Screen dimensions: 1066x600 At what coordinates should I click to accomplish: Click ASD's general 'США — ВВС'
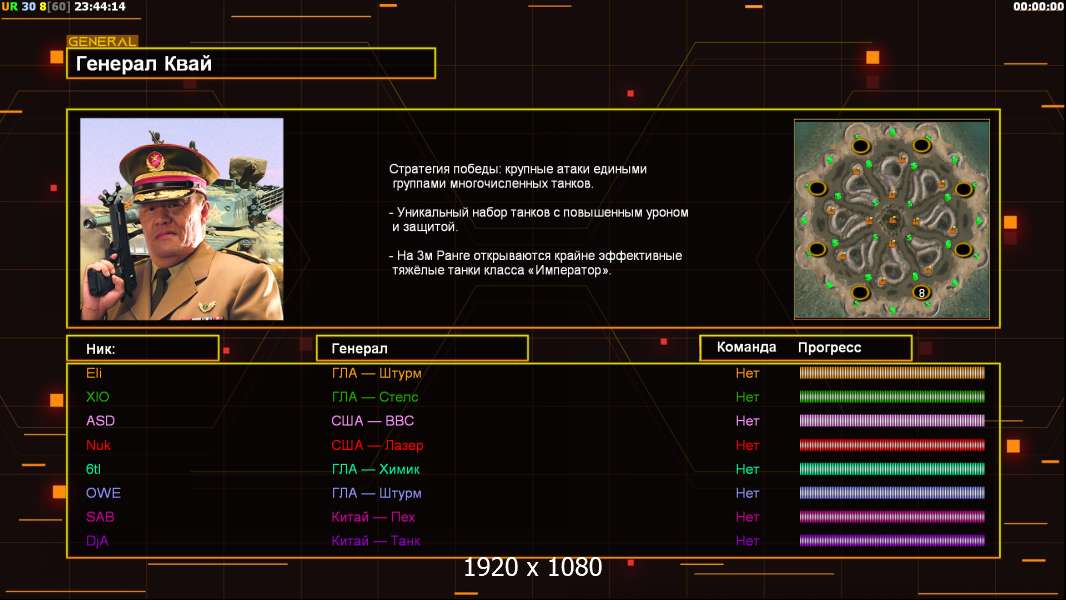tap(372, 421)
